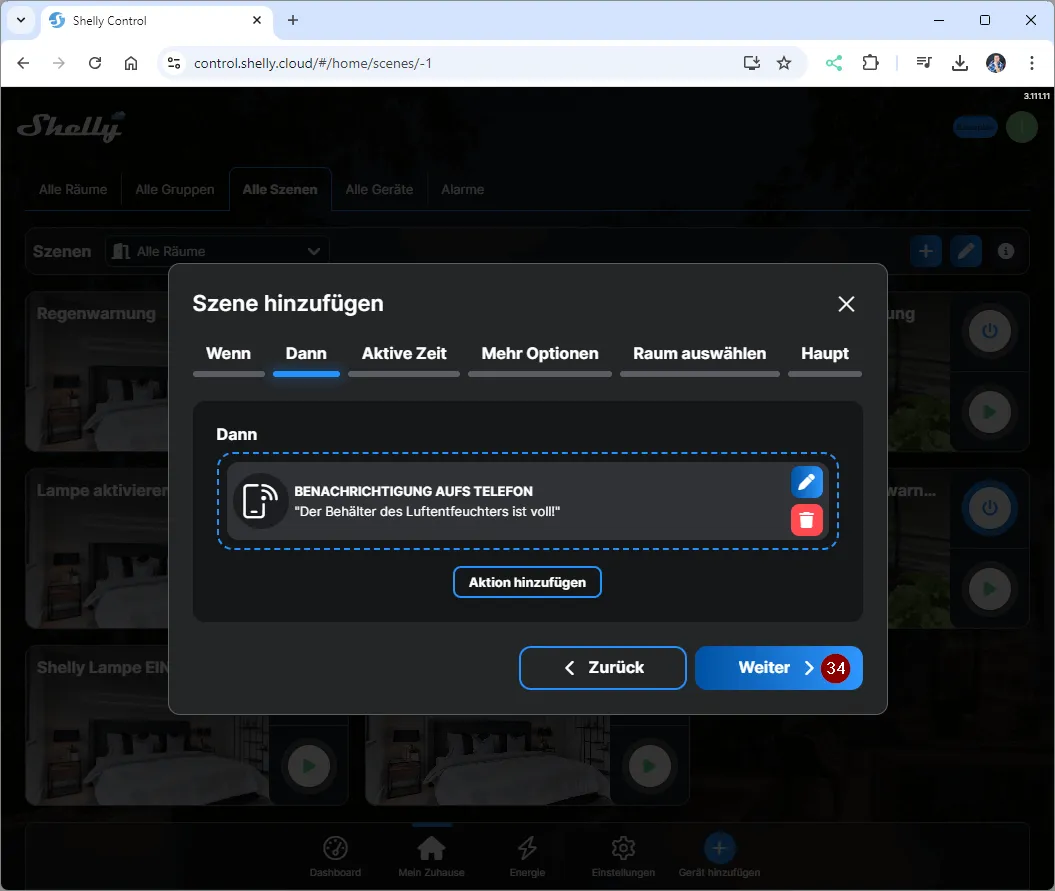Click the browser home icon
This screenshot has width=1055, height=891.
click(131, 63)
